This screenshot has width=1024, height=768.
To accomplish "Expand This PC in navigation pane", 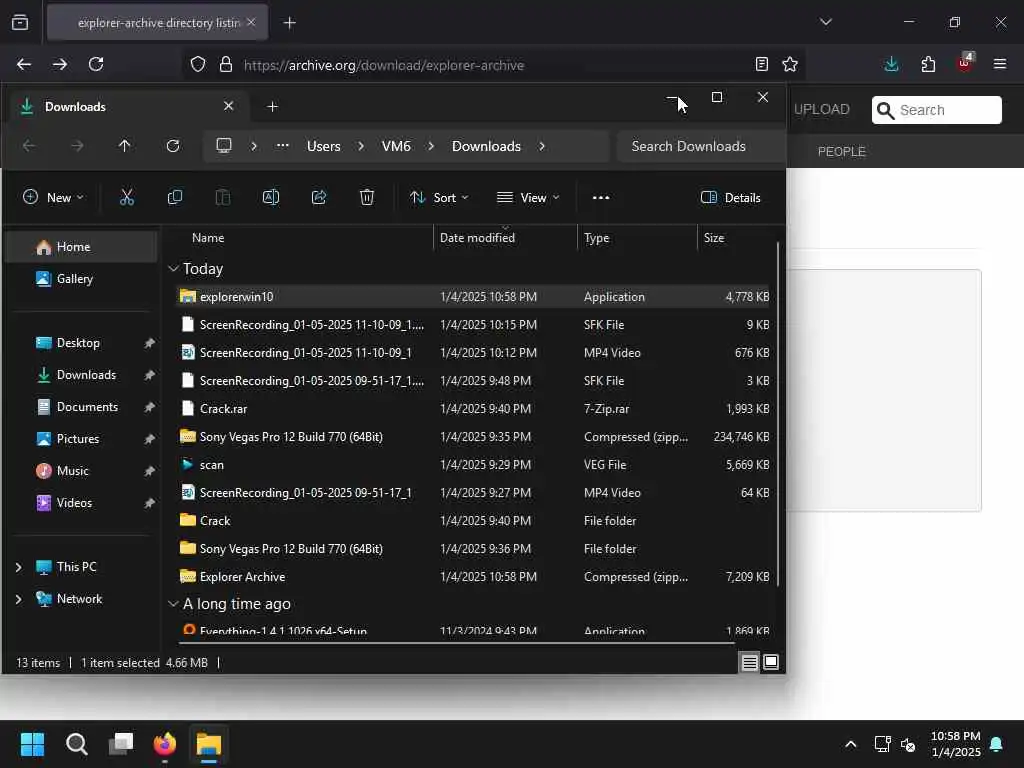I will point(18,567).
